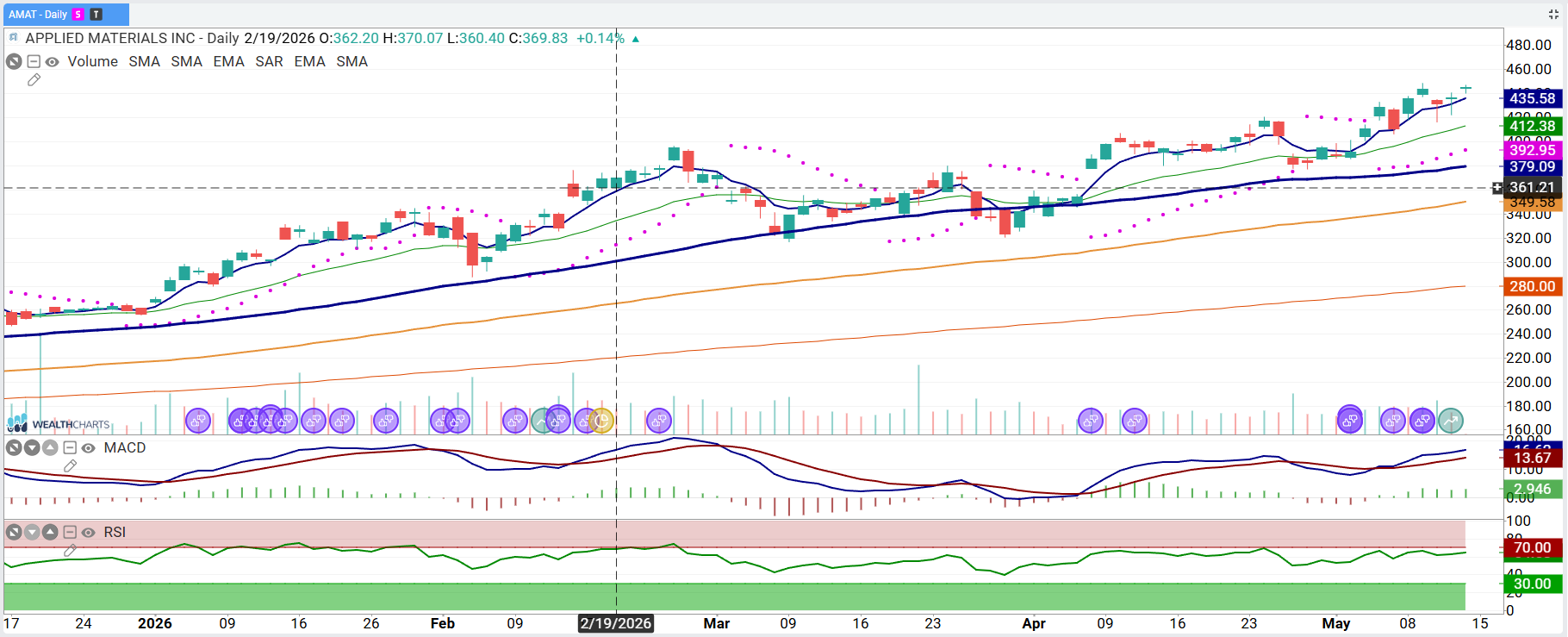
Task: Open the Volume indicator settings
Action: pyautogui.click(x=93, y=61)
